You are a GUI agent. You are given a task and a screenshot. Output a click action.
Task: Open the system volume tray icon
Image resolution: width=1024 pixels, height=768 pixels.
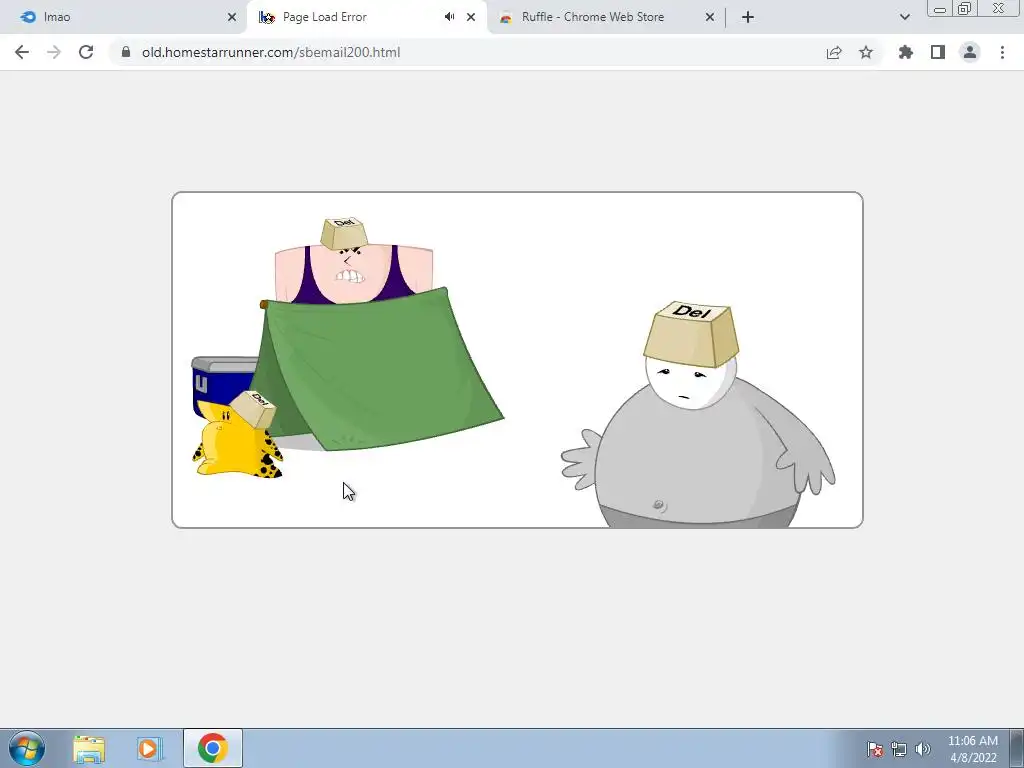point(923,749)
